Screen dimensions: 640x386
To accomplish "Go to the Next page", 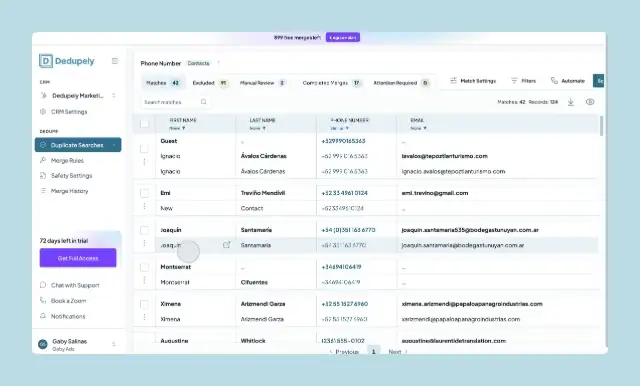I will 398,351.
